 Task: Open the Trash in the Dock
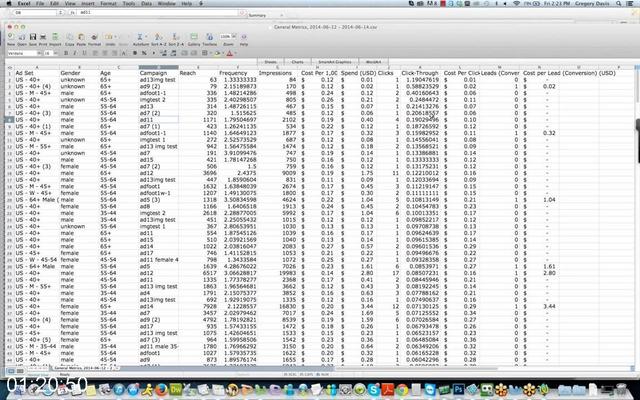622,389
